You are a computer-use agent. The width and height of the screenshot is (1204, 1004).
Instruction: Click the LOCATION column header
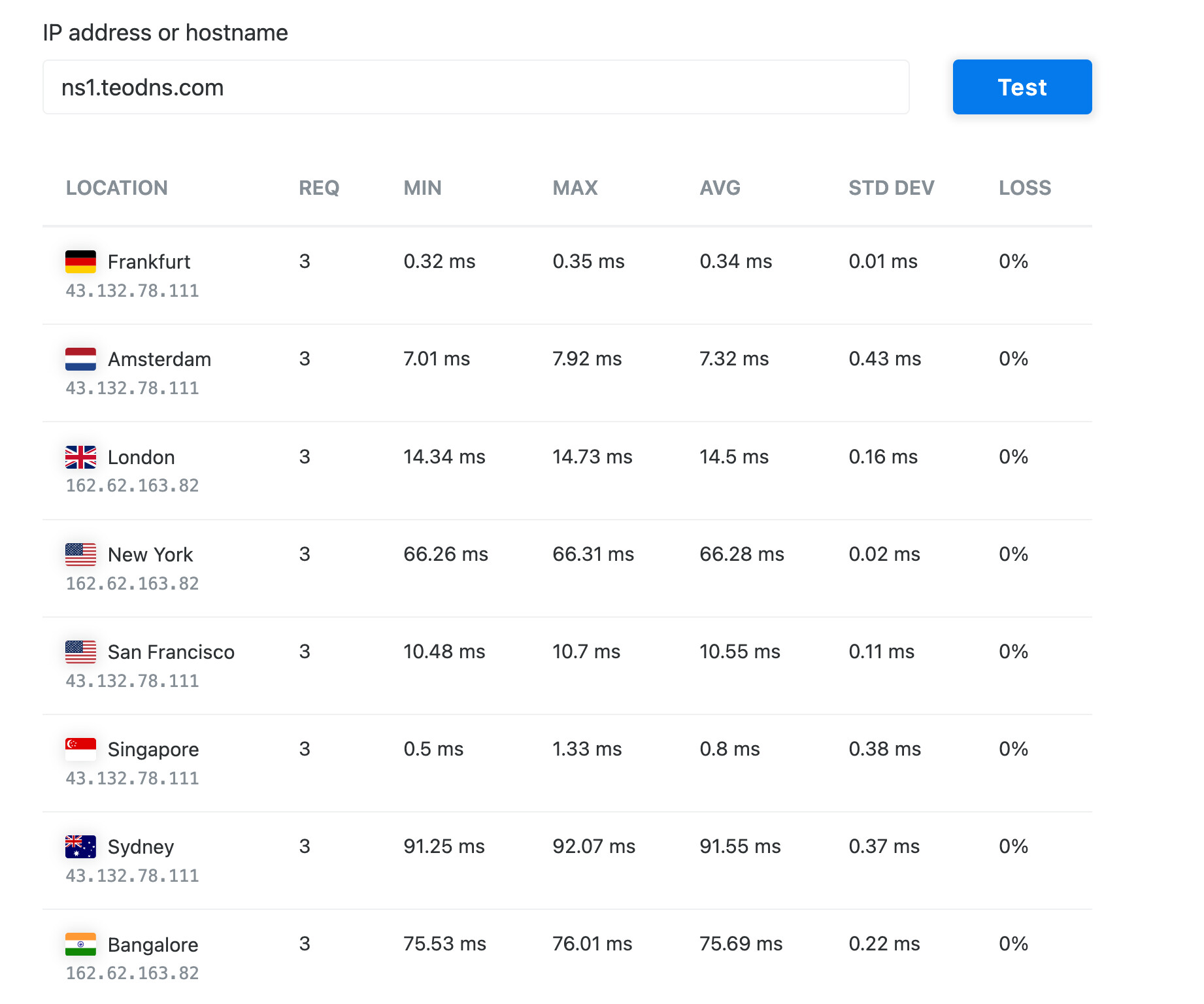tap(116, 188)
